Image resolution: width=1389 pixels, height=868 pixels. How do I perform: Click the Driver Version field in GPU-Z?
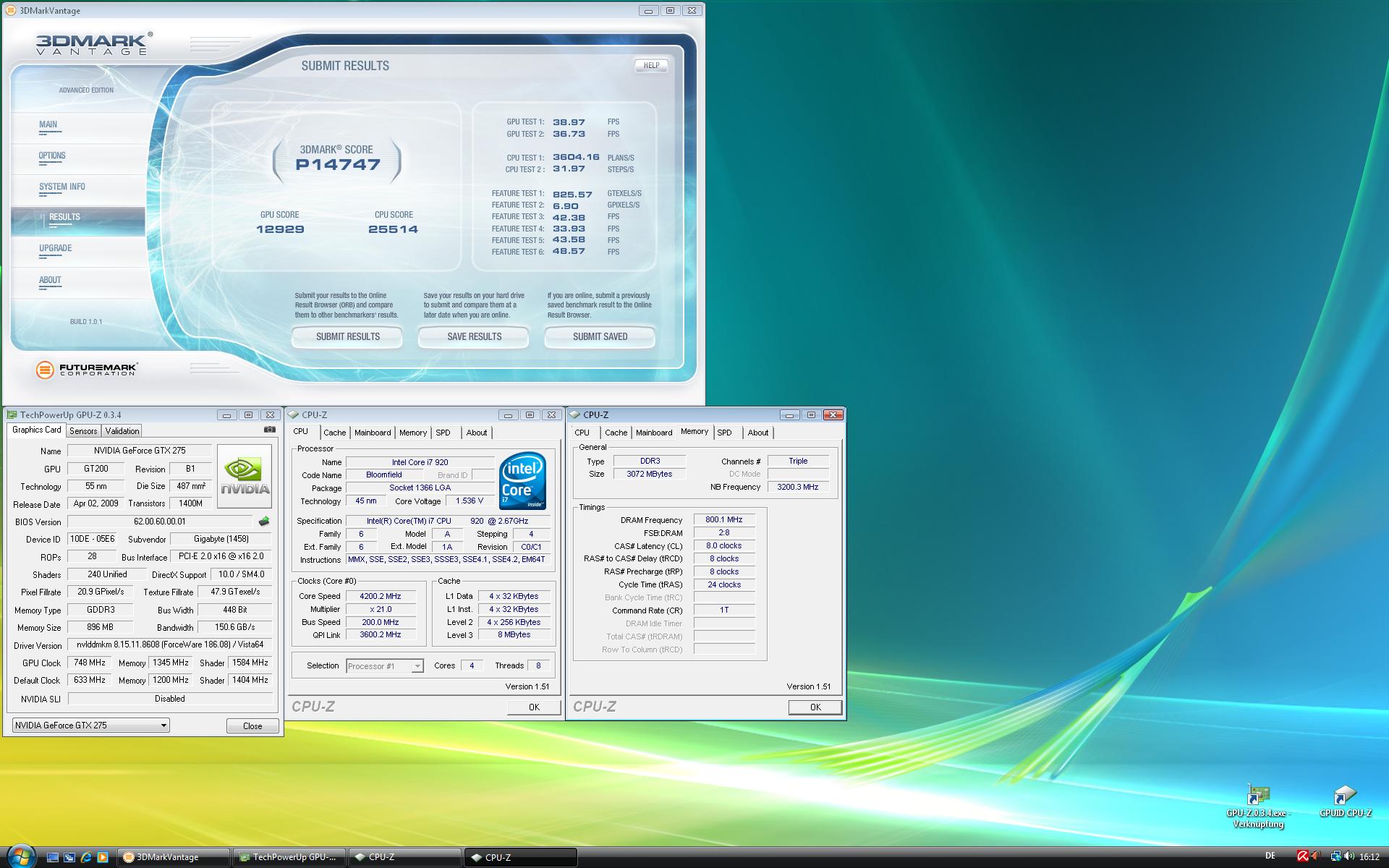coord(170,644)
